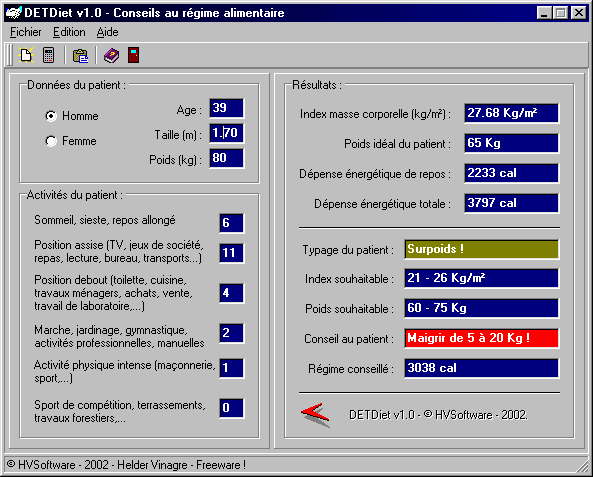Image resolution: width=593 pixels, height=477 pixels.
Task: Open the Aide menu
Action: pos(107,32)
